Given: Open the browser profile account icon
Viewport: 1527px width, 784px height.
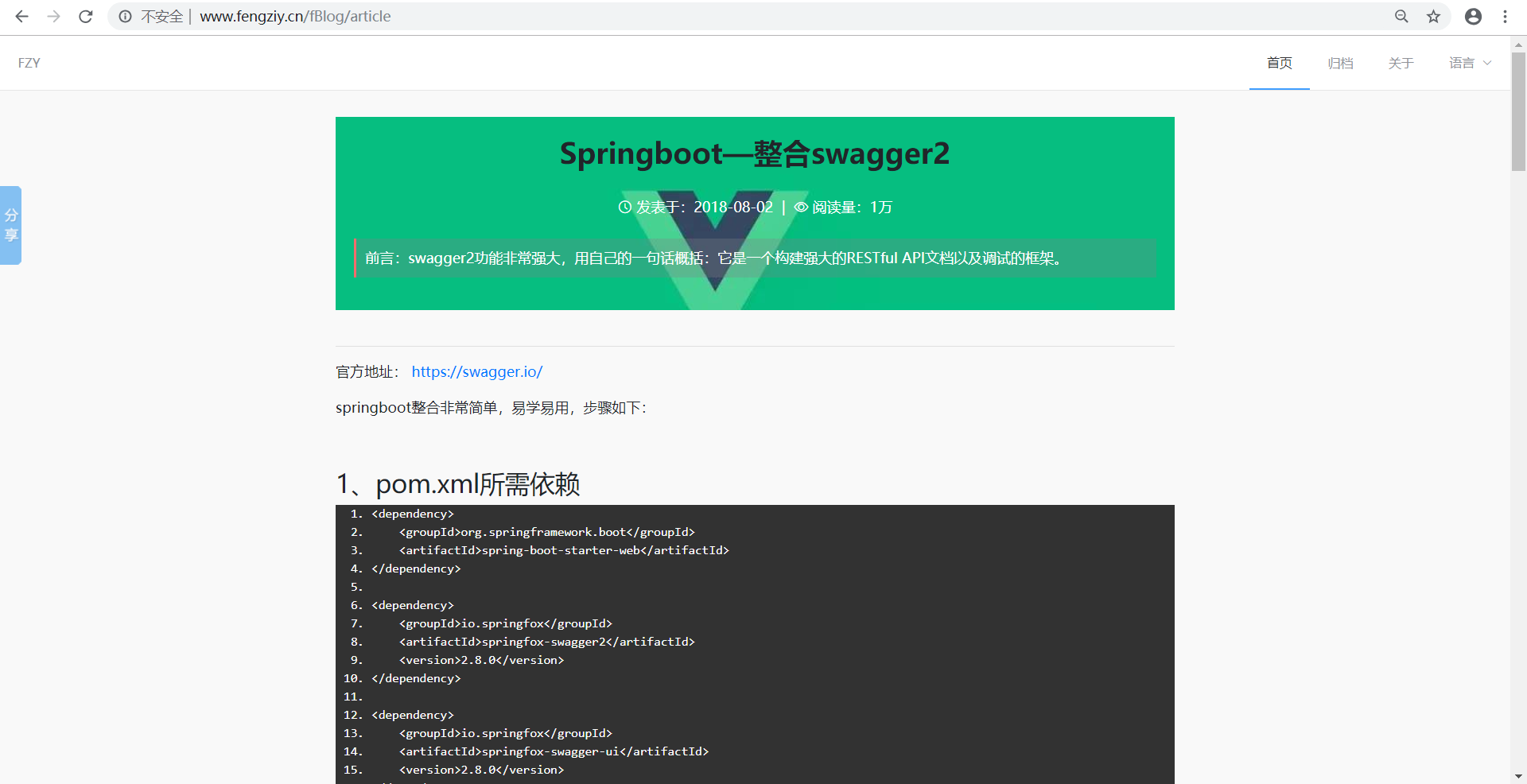Looking at the screenshot, I should click(1473, 16).
